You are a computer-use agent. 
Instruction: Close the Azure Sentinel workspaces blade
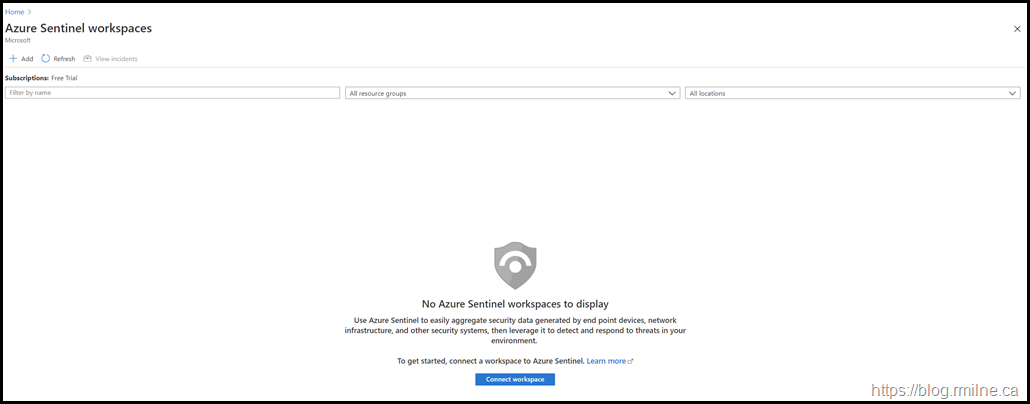(1017, 29)
